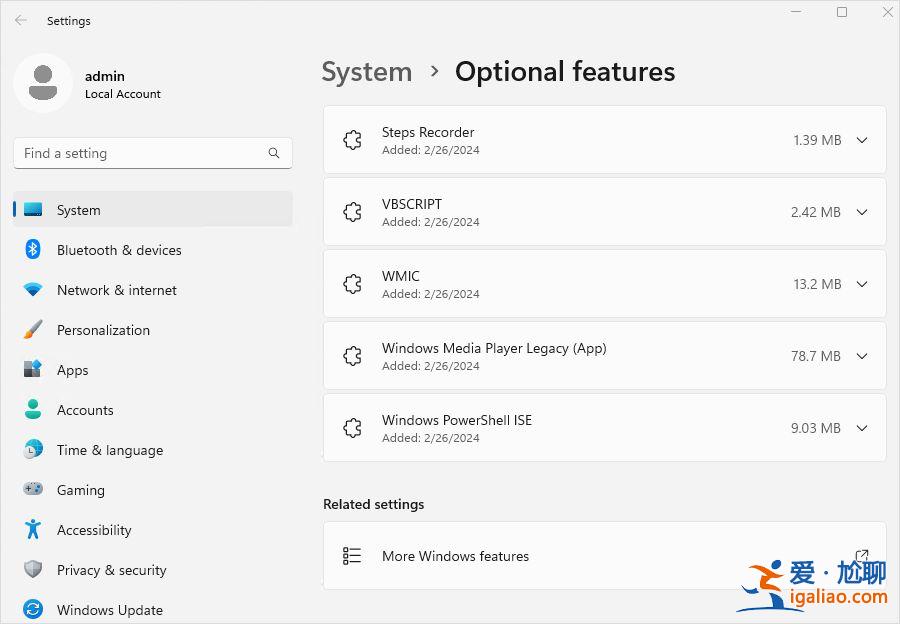Select Apps in the sidebar
Viewport: 900px width, 624px height.
72,370
